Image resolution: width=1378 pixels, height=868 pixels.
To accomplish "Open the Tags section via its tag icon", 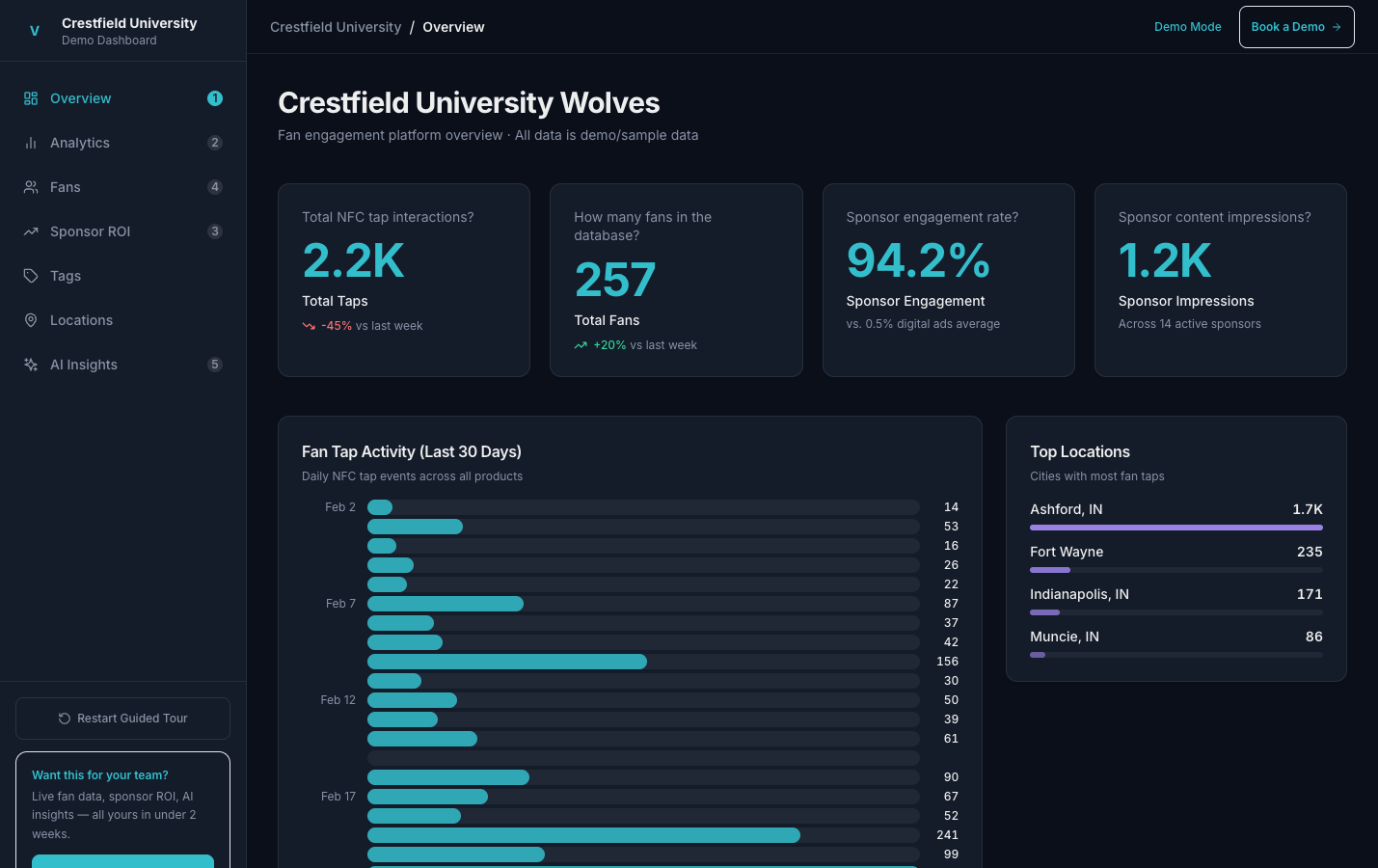I will click(x=31, y=276).
